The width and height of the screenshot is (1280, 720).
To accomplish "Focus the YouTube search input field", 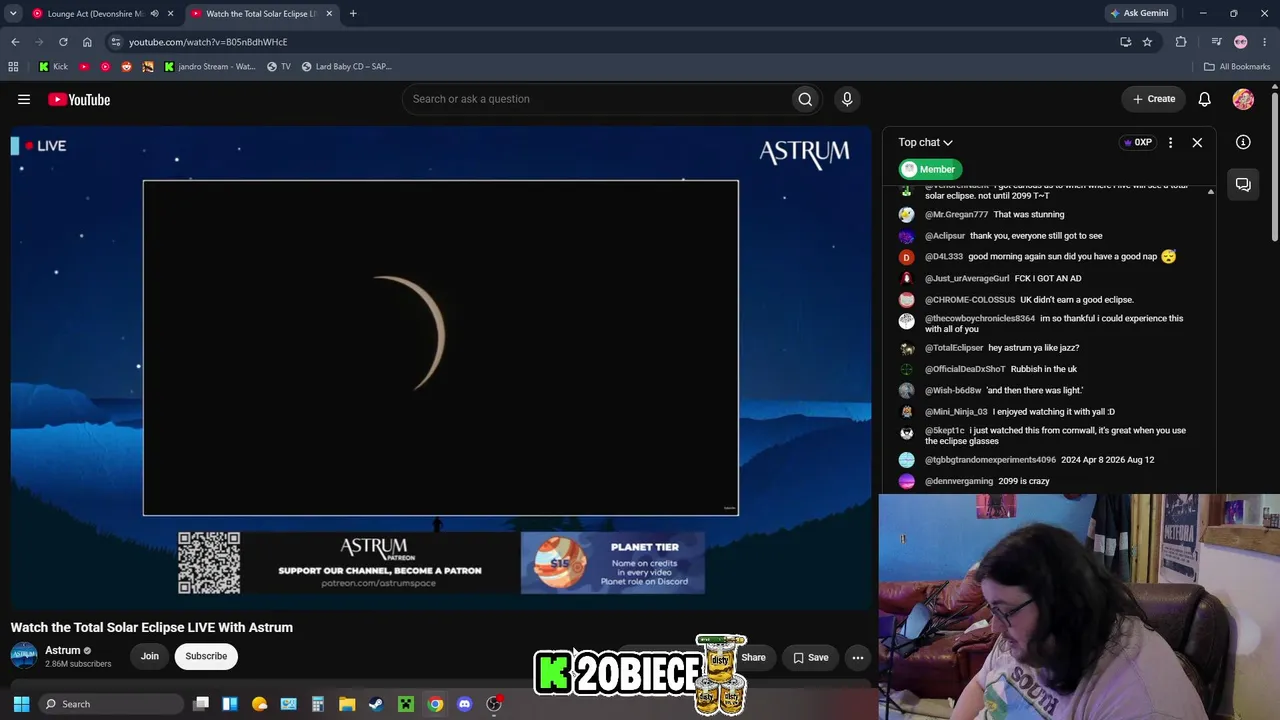I will [x=595, y=99].
